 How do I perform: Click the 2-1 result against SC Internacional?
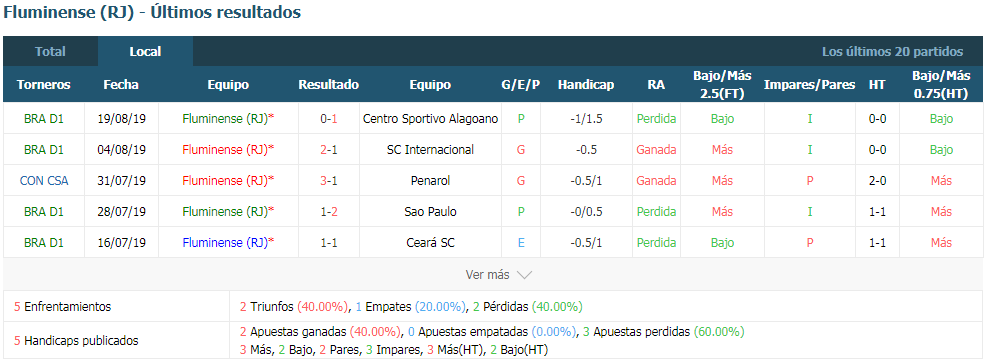(x=329, y=150)
